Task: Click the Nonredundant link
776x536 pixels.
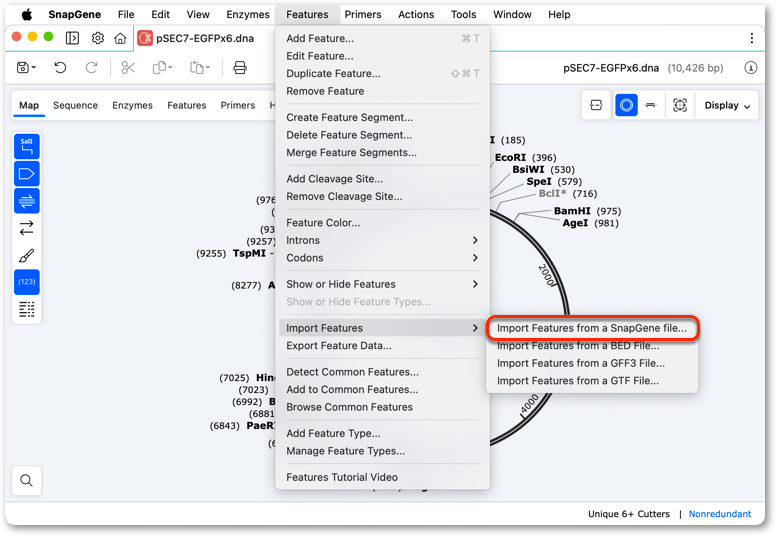Action: pos(720,514)
